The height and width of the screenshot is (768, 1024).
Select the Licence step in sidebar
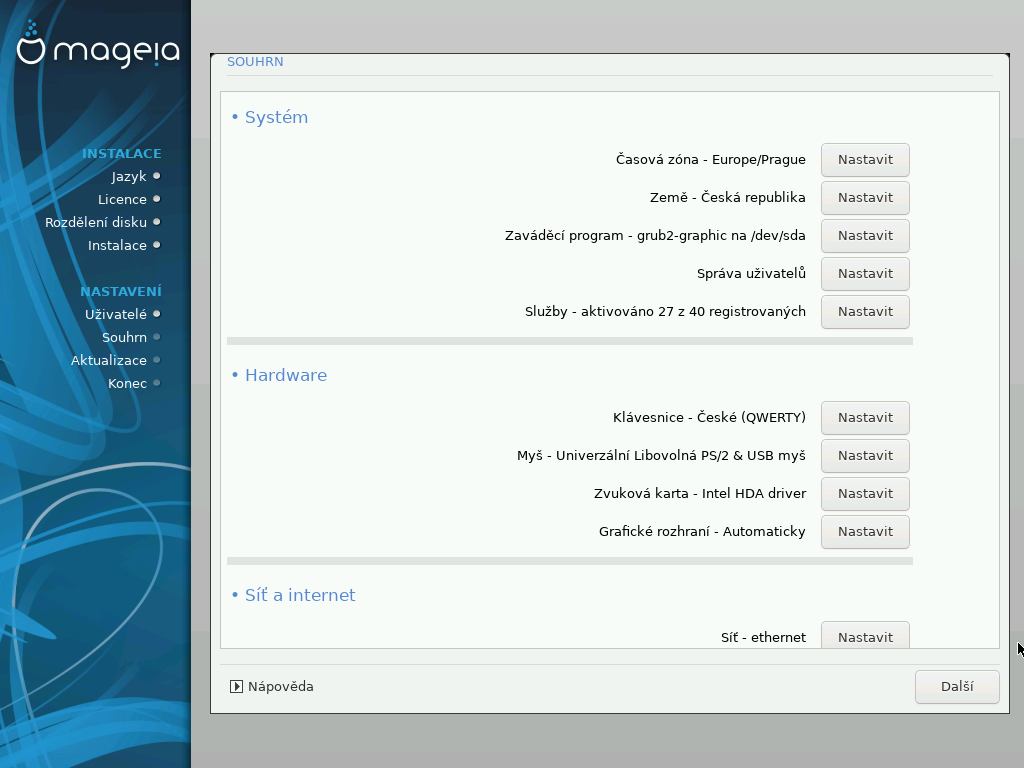122,199
